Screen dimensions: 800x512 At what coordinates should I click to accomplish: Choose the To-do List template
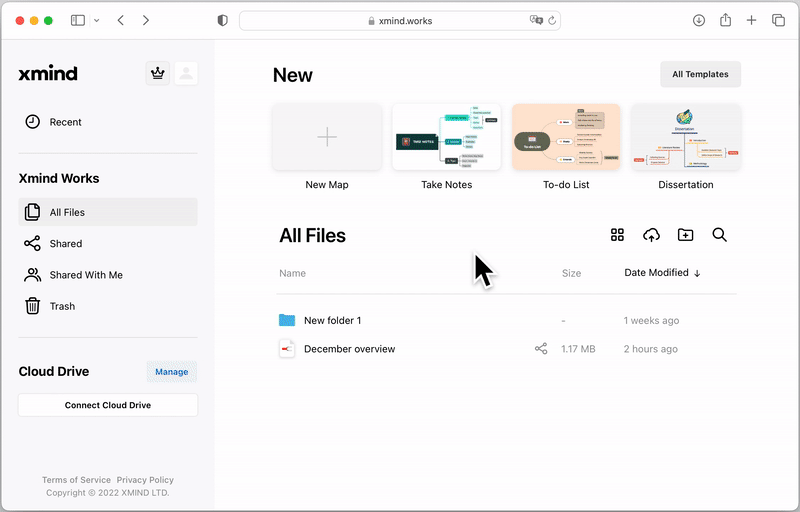566,137
